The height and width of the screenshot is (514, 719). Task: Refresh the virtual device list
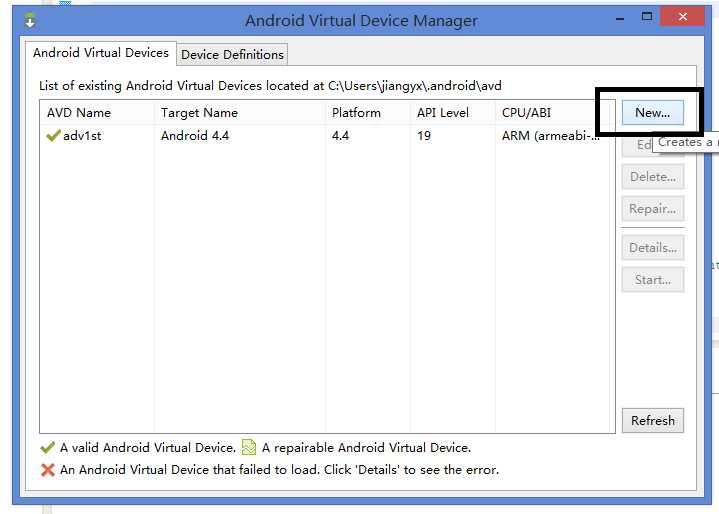click(653, 420)
